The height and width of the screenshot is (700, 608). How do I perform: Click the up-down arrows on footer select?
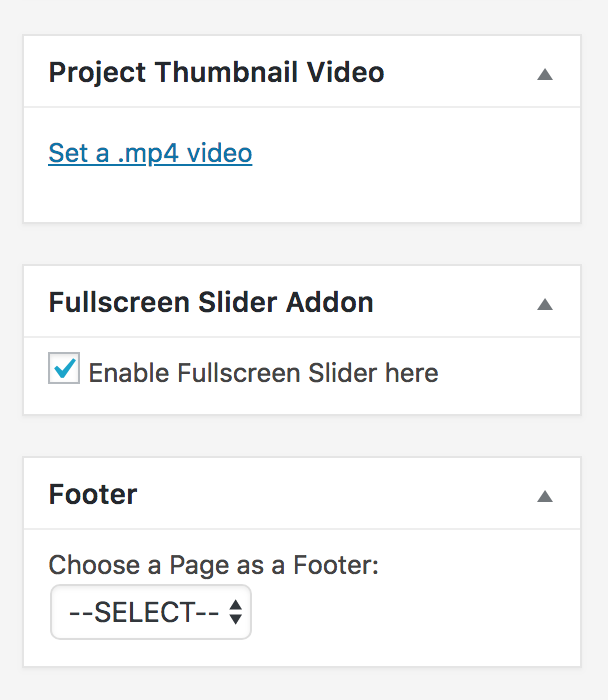[x=235, y=612]
